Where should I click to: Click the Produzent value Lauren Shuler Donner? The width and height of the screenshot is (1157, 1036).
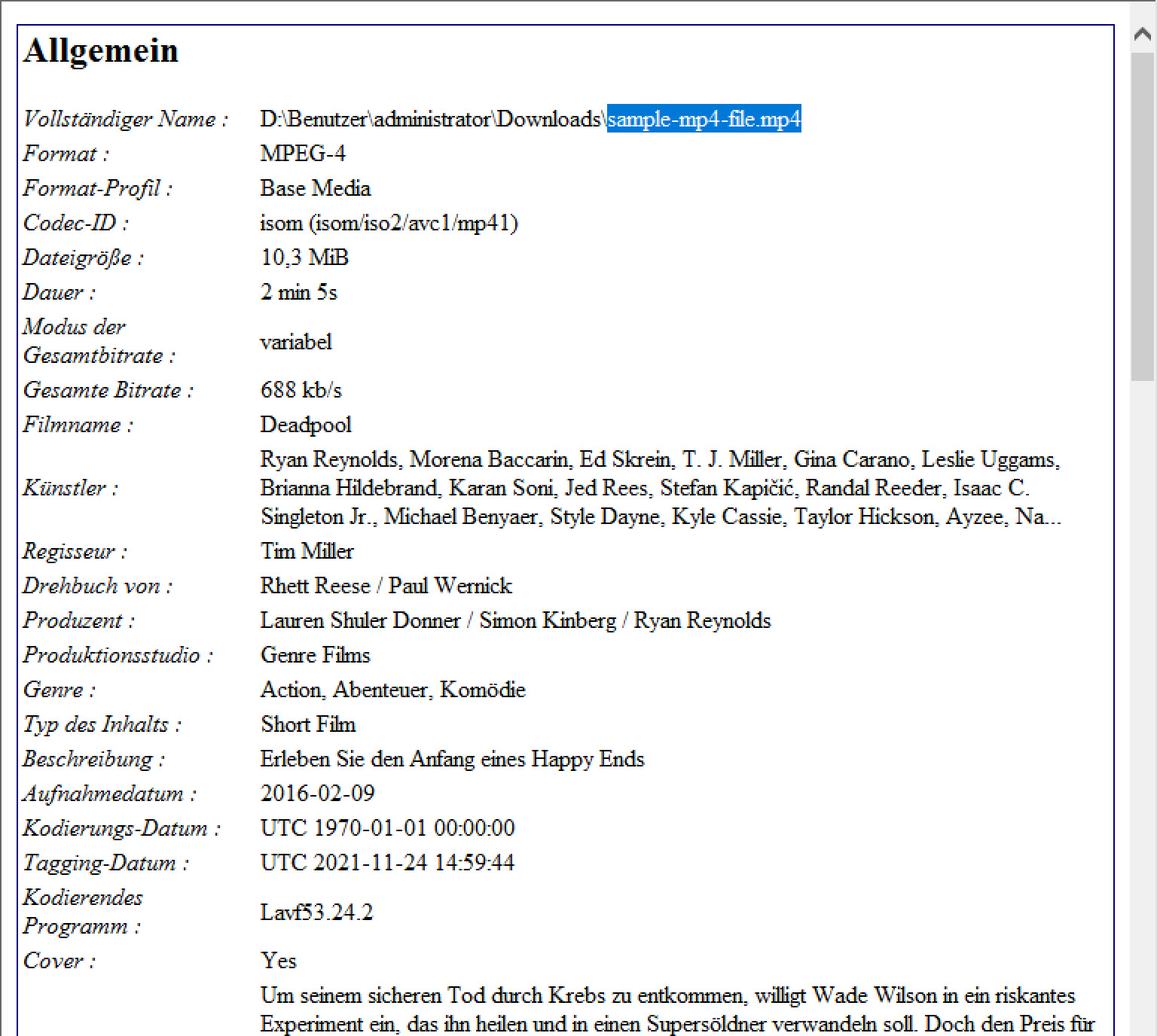(361, 620)
